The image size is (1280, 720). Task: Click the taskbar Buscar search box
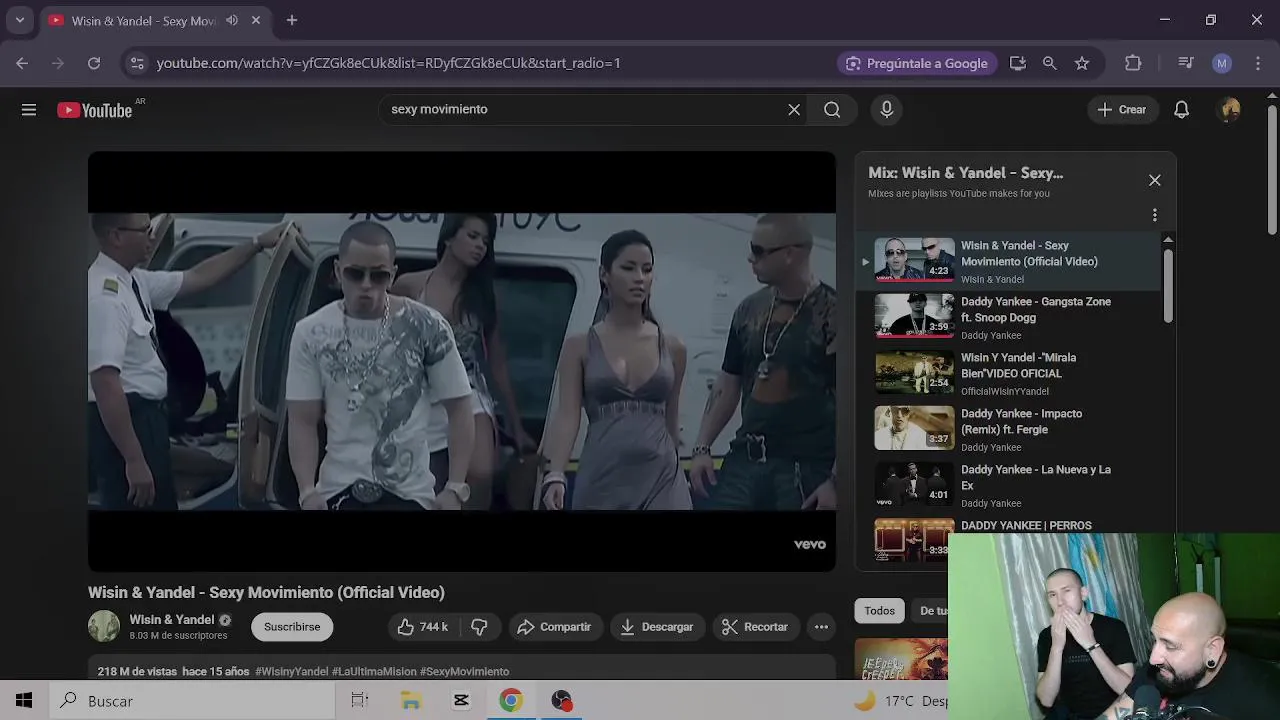pyautogui.click(x=192, y=701)
